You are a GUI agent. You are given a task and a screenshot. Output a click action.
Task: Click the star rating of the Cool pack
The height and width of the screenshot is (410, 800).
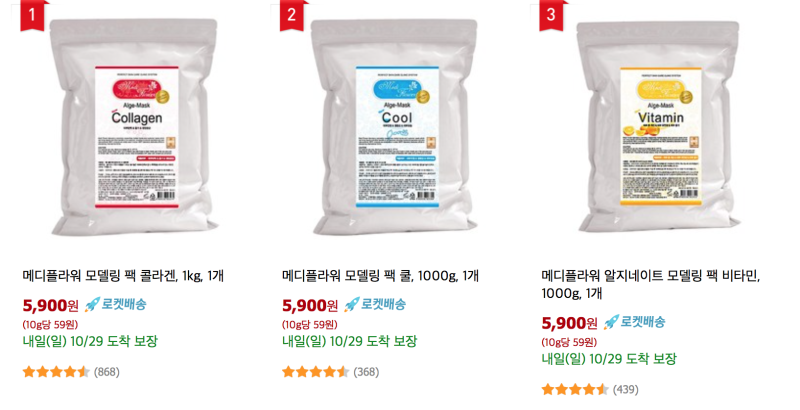[316, 372]
